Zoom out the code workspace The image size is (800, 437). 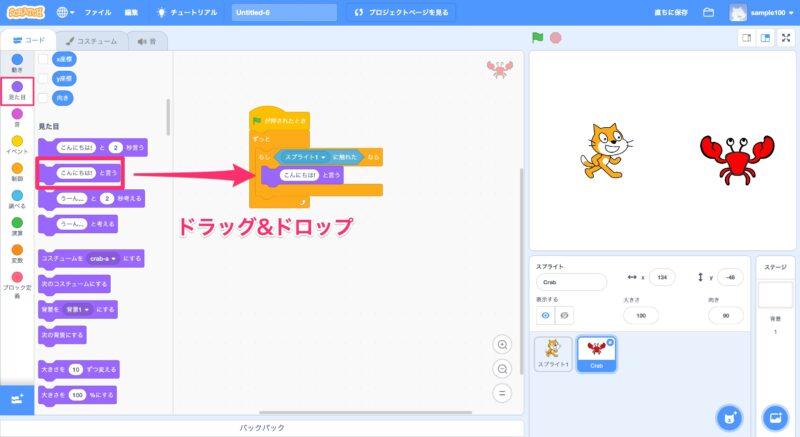coord(503,367)
